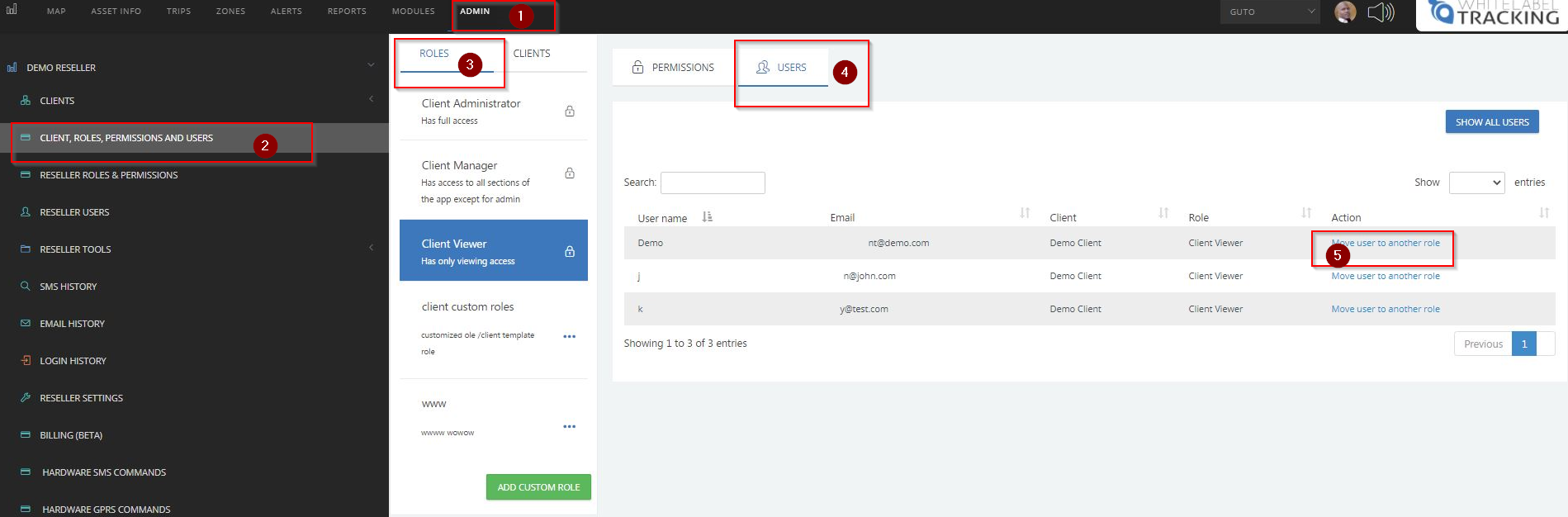Click the SMS History search icon
This screenshot has width=1568, height=517.
[26, 287]
